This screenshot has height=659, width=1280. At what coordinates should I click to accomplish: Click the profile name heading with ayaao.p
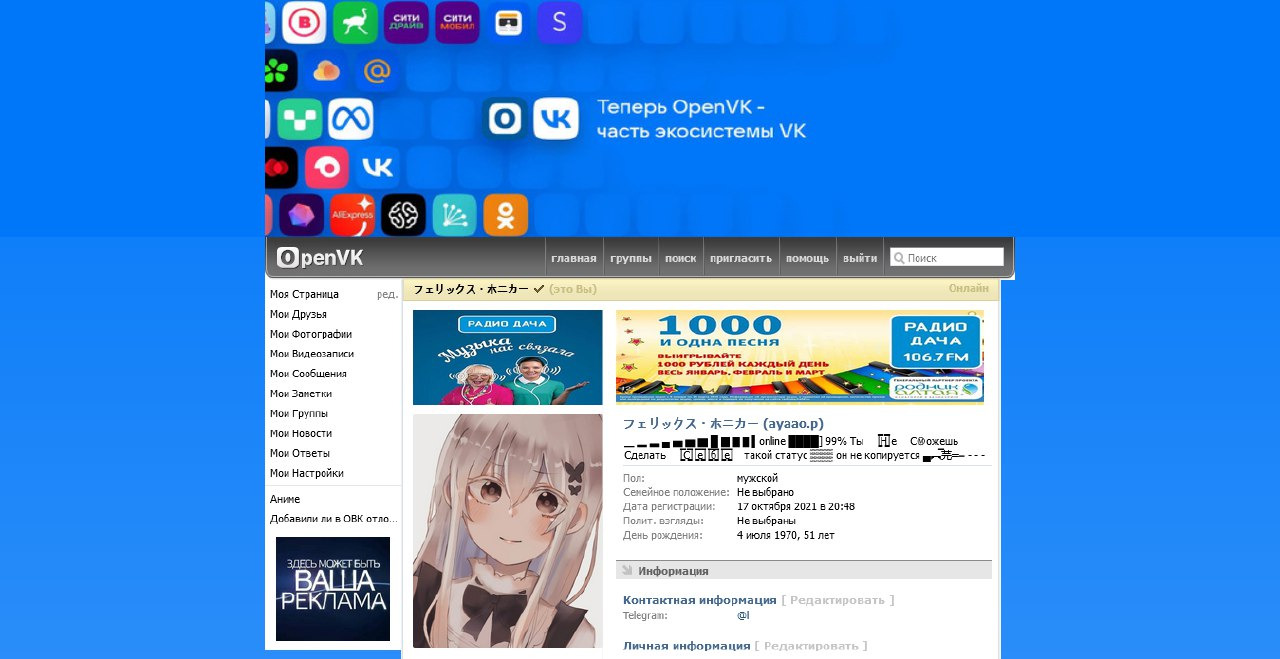(x=723, y=424)
